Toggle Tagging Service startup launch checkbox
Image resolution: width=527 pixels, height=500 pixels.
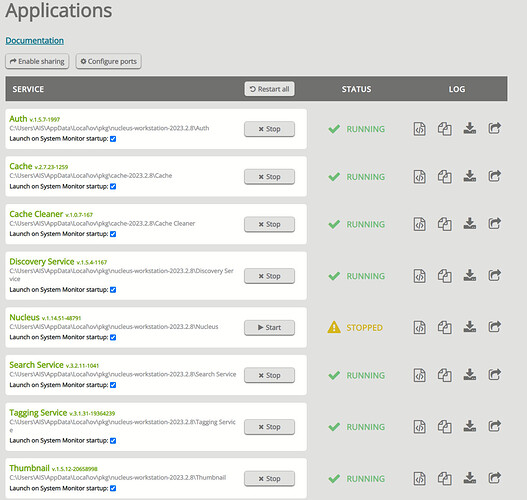(x=113, y=441)
